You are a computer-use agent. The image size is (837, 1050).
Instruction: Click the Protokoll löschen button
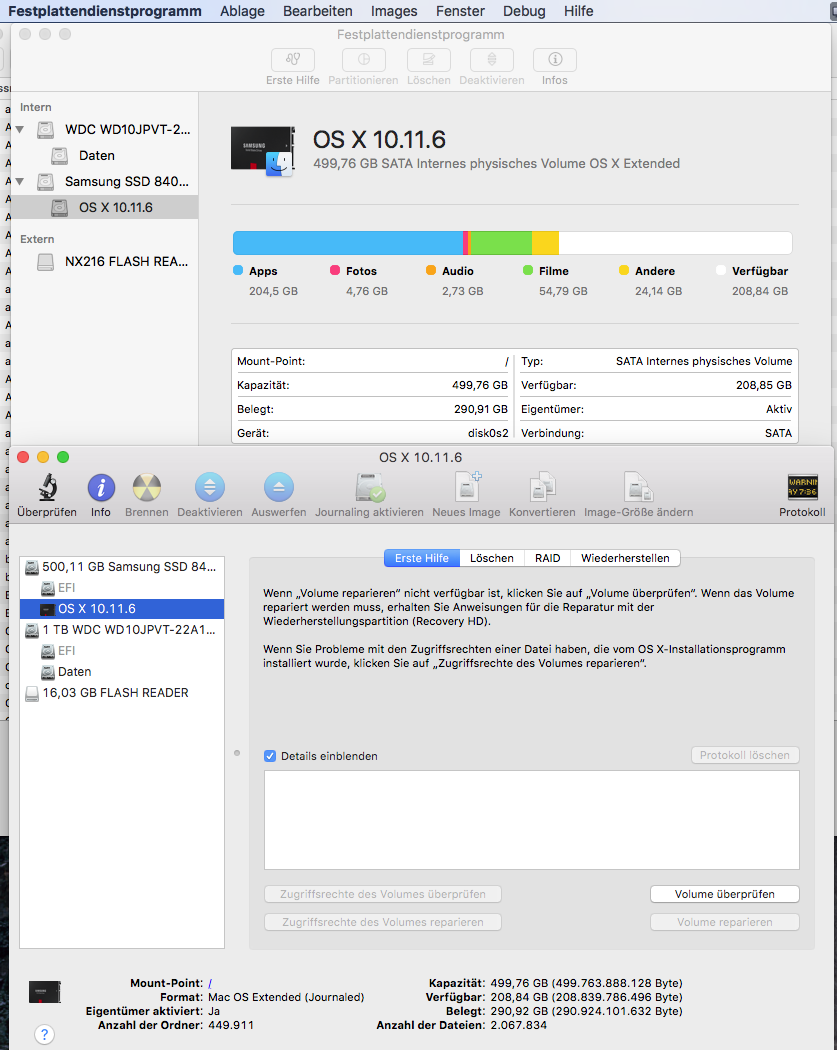click(745, 755)
